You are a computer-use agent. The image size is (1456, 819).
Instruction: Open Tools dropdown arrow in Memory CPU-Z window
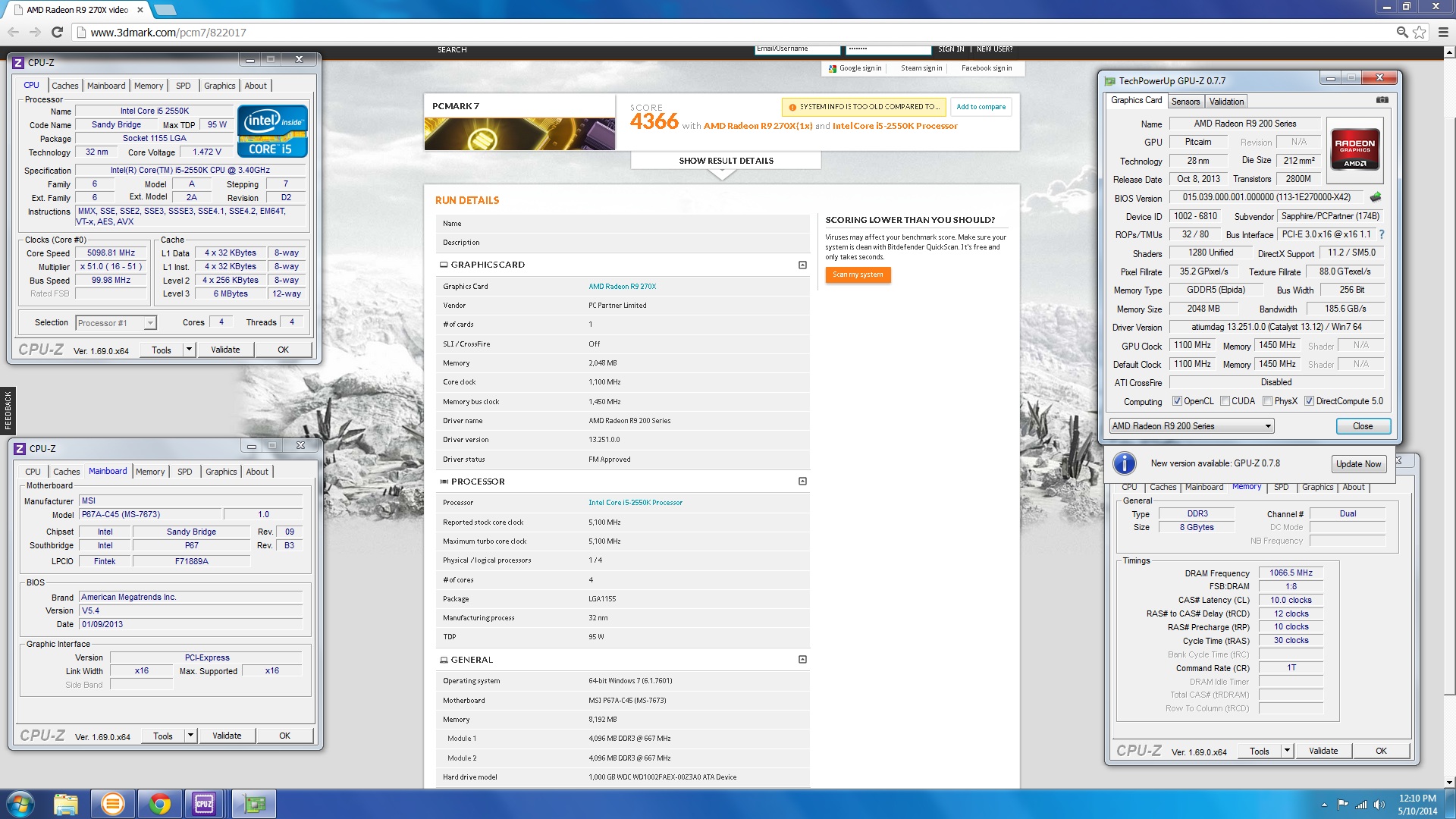(x=1287, y=751)
